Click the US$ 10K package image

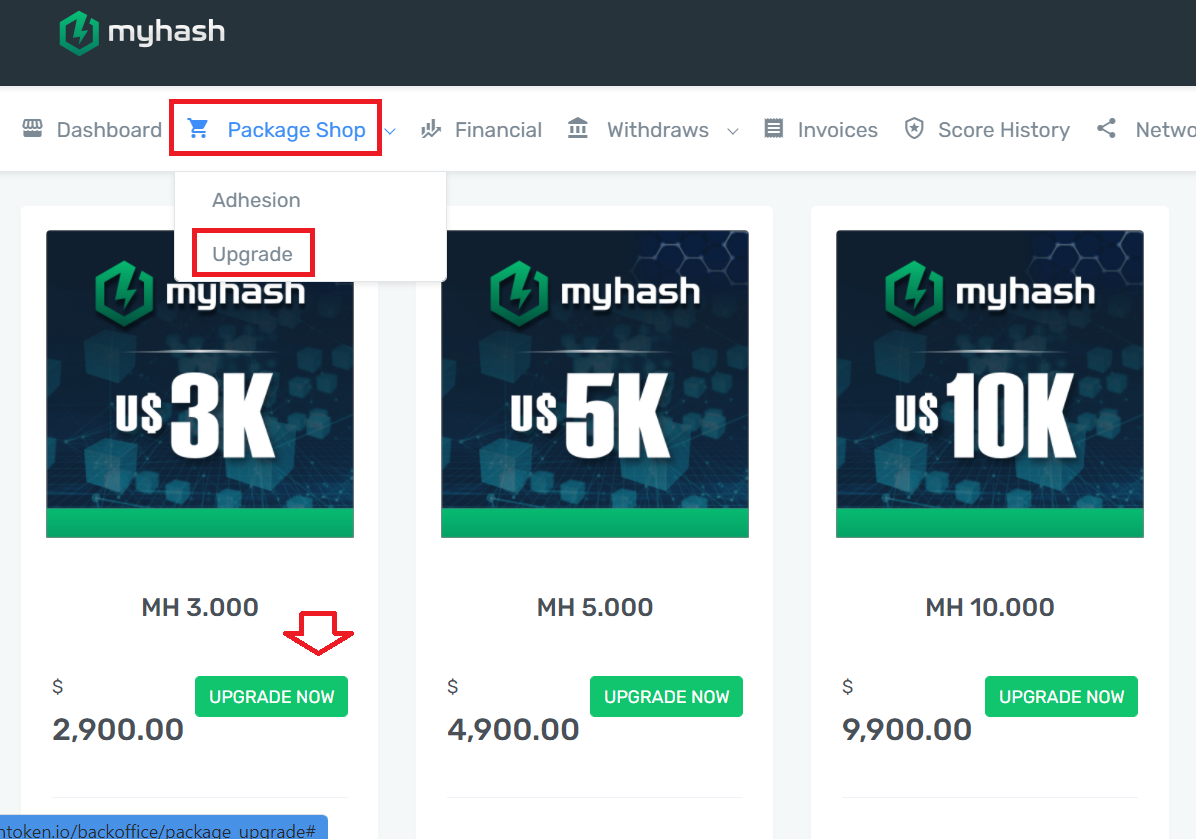(990, 384)
